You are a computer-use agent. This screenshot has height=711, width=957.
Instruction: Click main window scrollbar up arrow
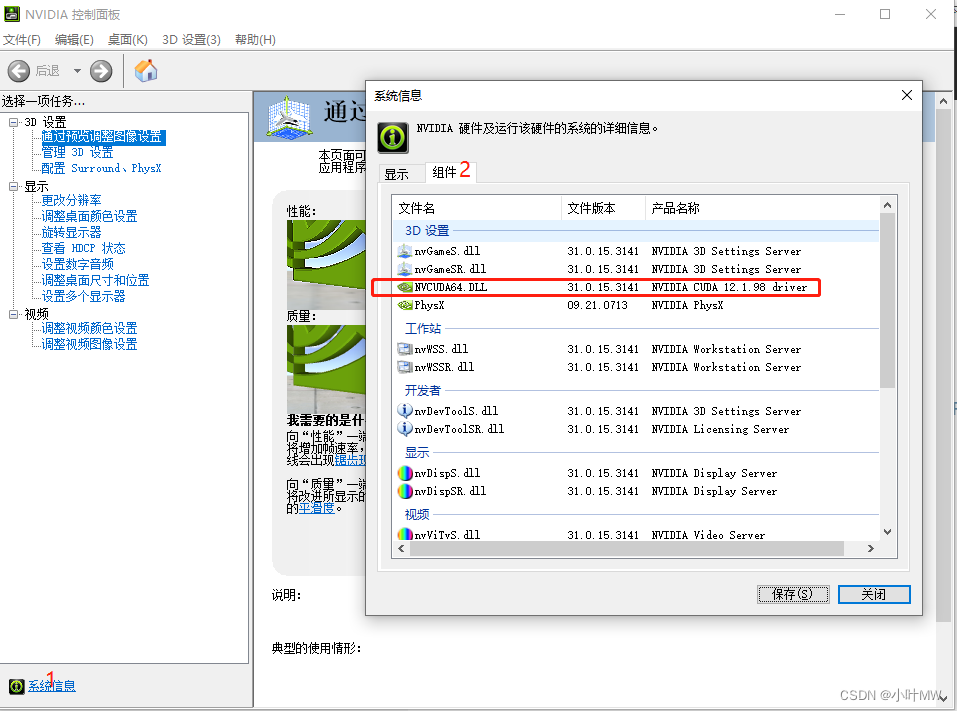pos(944,101)
